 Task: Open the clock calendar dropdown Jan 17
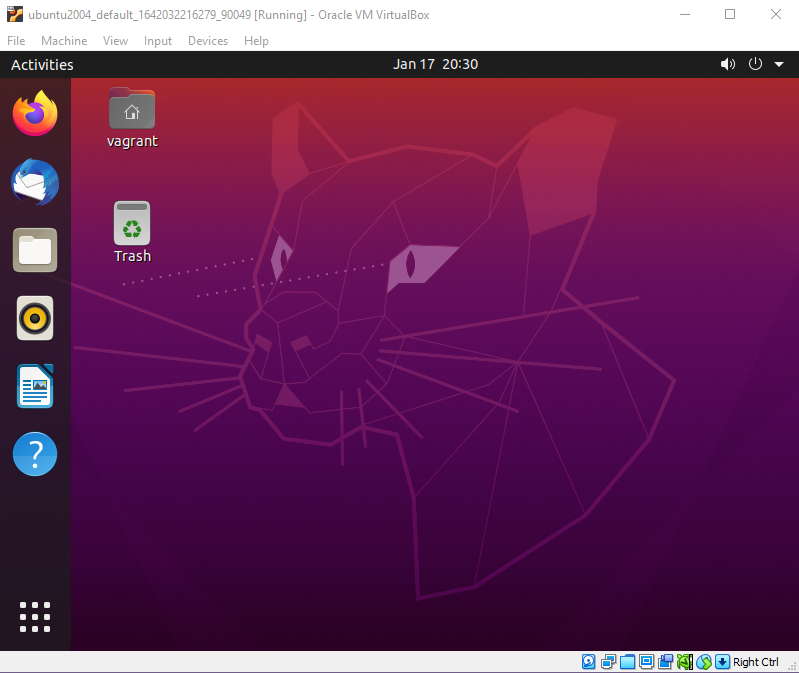click(x=435, y=64)
